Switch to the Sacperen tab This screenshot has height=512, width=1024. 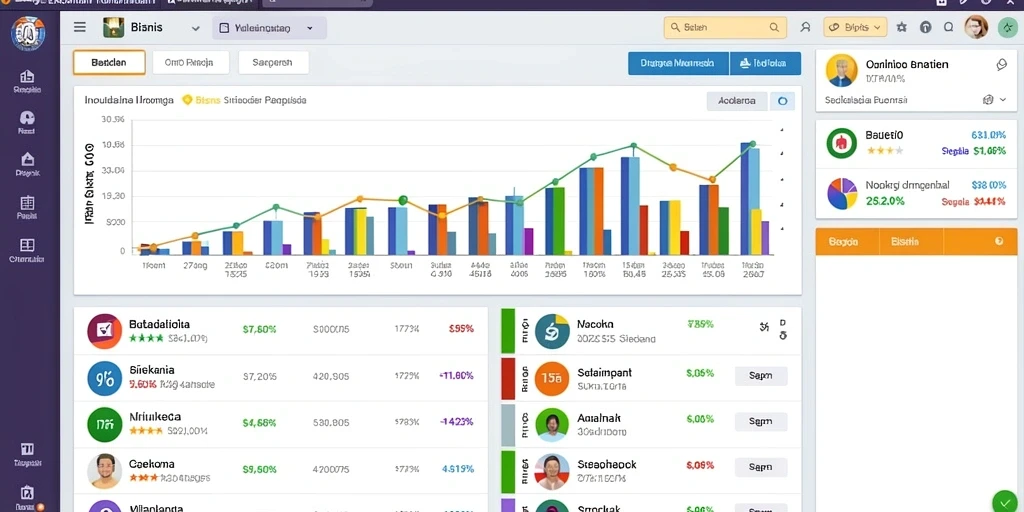pyautogui.click(x=273, y=63)
